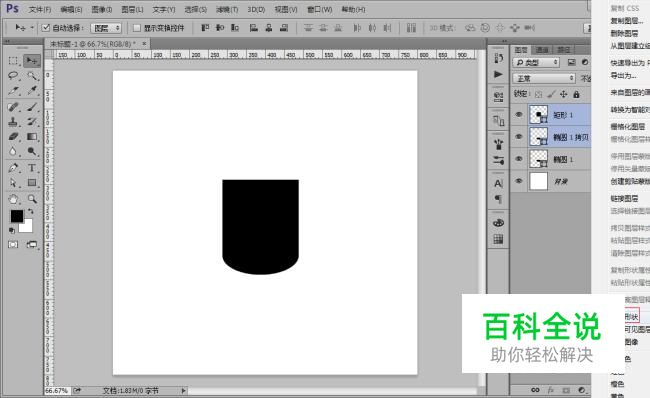The image size is (650, 398).
Task: Choose 栅格化图层 in context menu
Action: coord(628,126)
